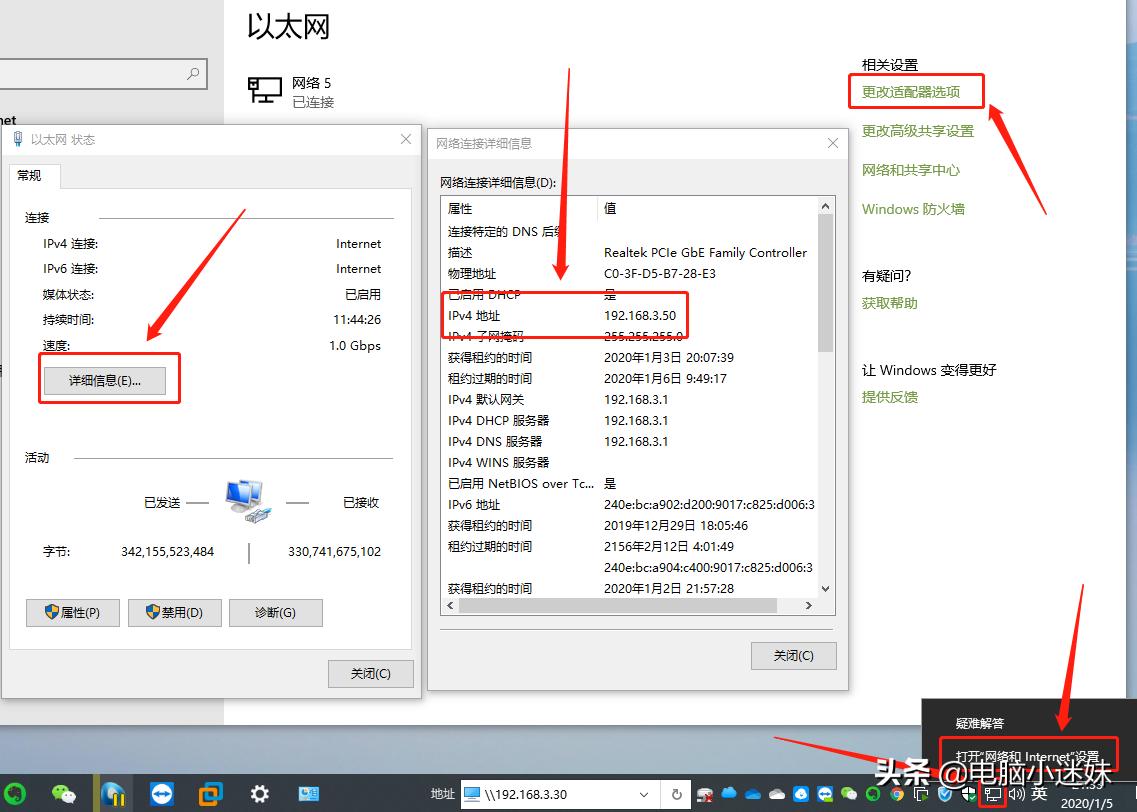Launch VMware Workstation from the taskbar
The width and height of the screenshot is (1137, 812).
(x=210, y=793)
